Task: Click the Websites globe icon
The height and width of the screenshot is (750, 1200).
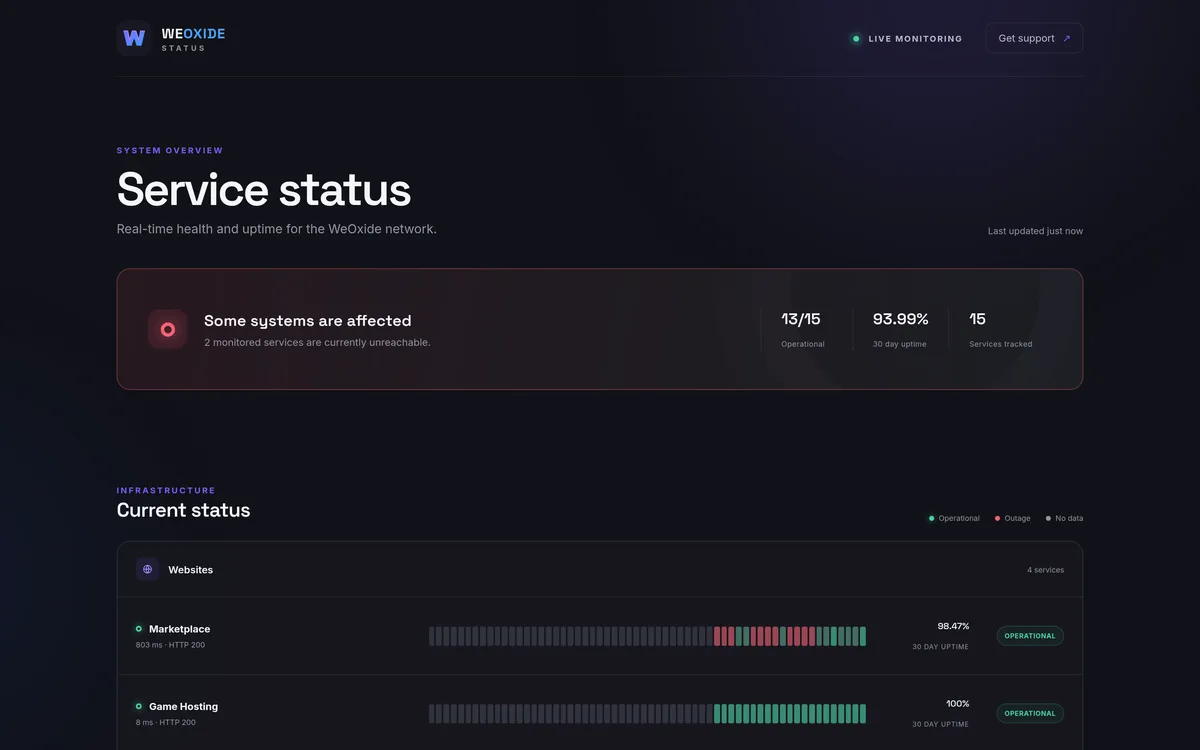Action: point(148,569)
